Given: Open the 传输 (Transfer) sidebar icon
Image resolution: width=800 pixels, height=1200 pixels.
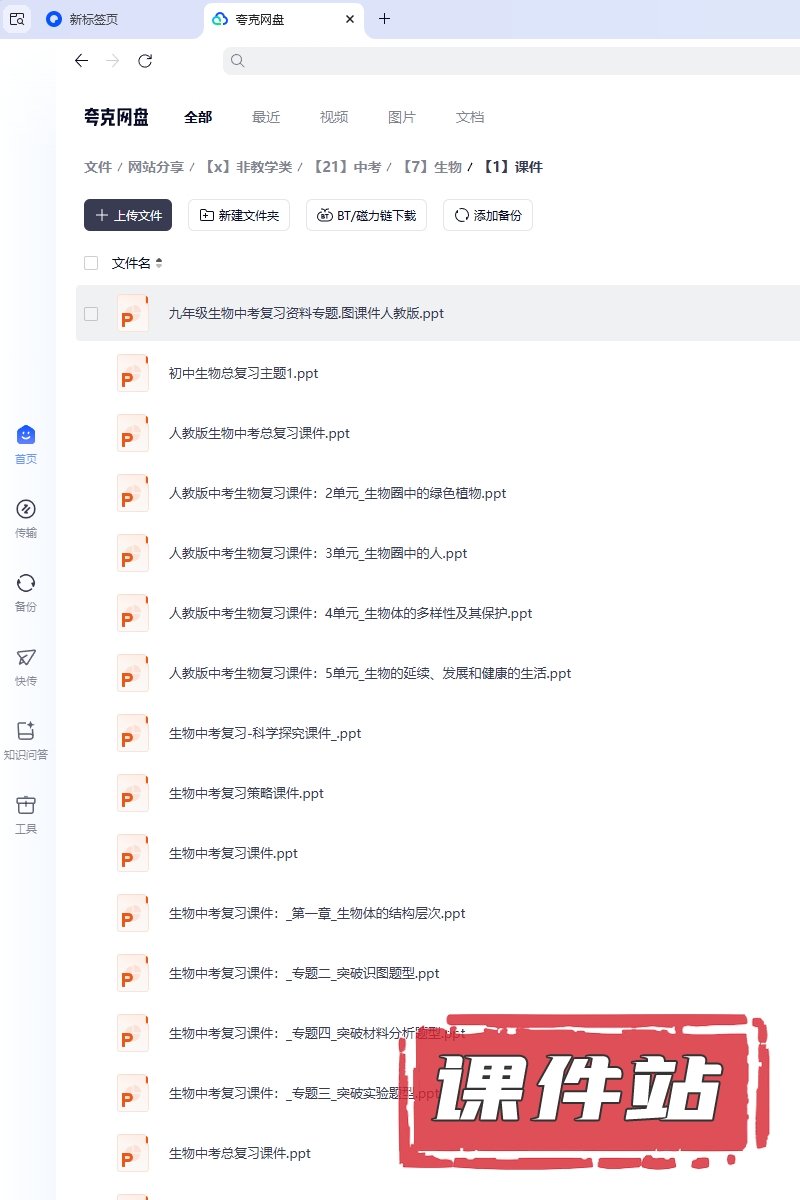Looking at the screenshot, I should point(26,510).
